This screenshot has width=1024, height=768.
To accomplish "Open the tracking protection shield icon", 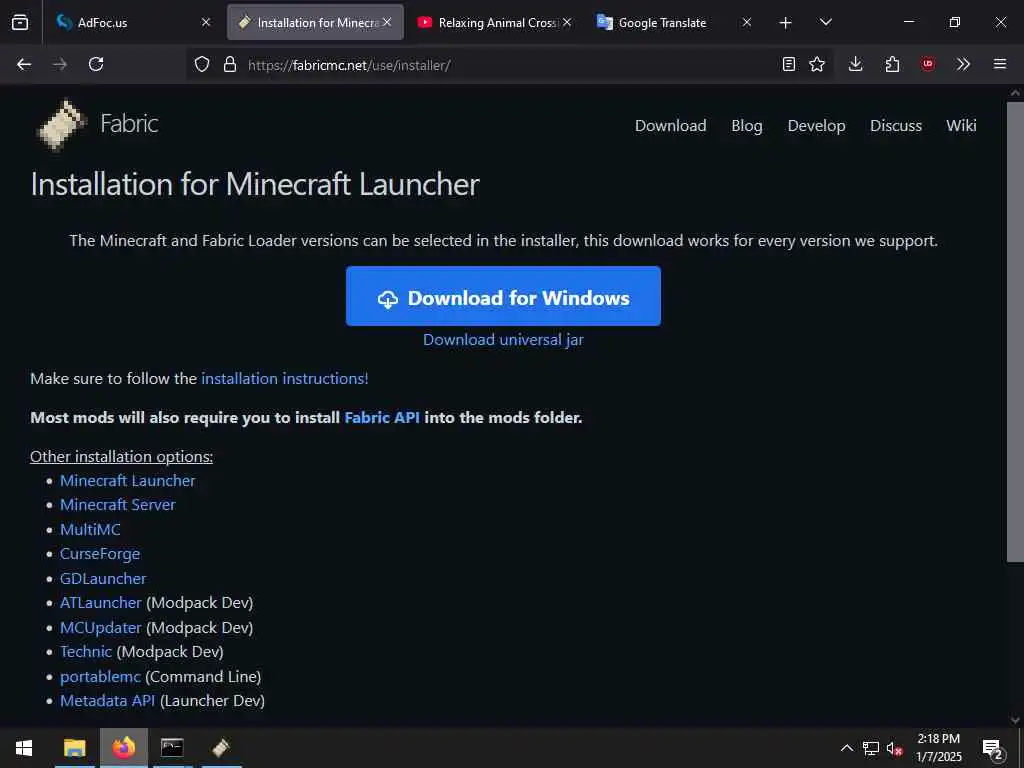I will (202, 64).
